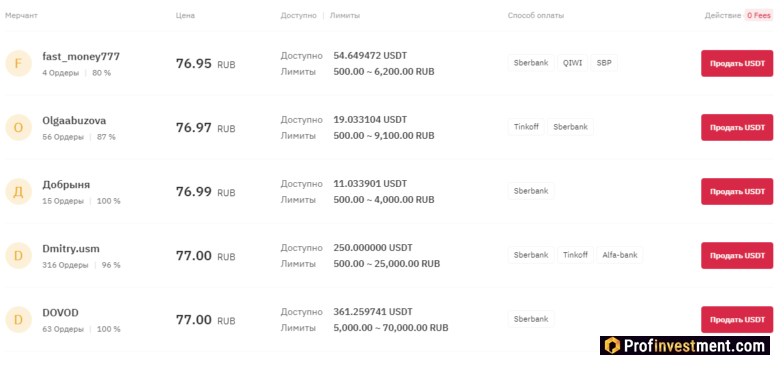Sell USDT to Dmitry.usm
Screen dimensions: 780x365
(737, 256)
